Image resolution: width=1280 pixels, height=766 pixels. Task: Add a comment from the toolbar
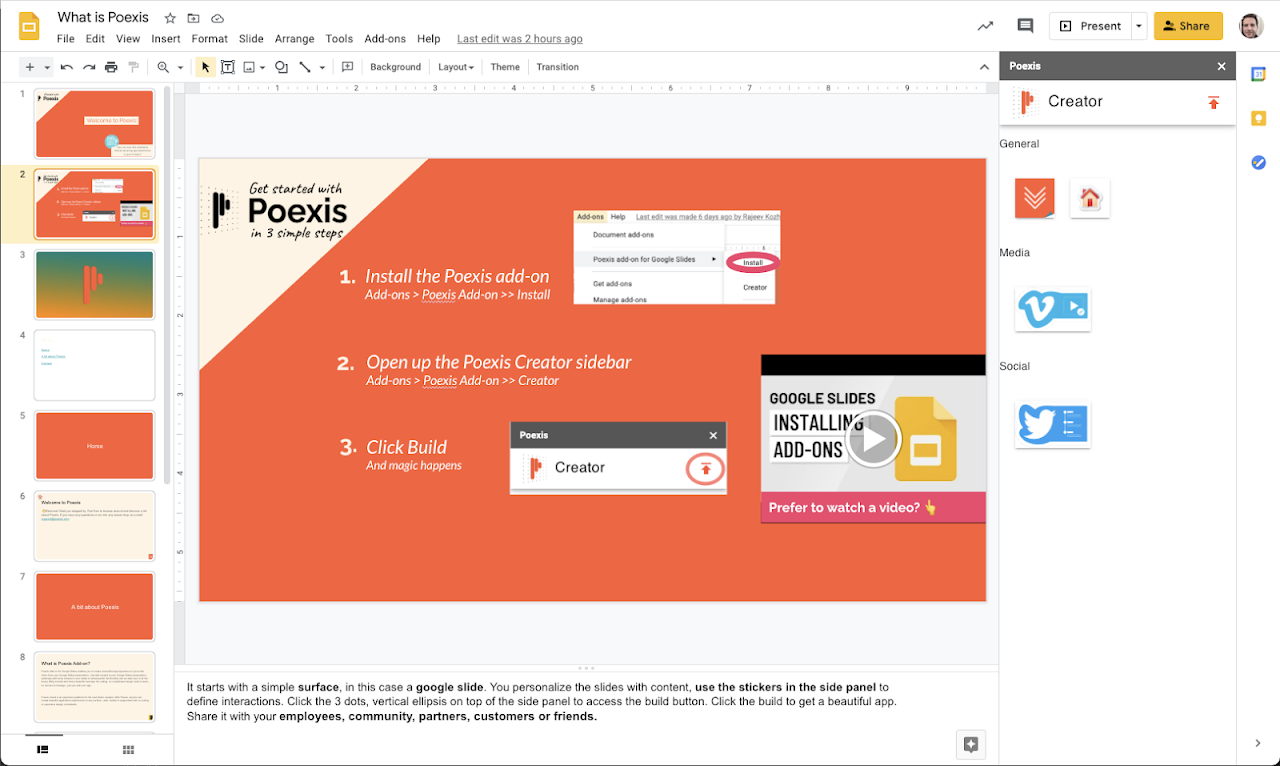348,67
